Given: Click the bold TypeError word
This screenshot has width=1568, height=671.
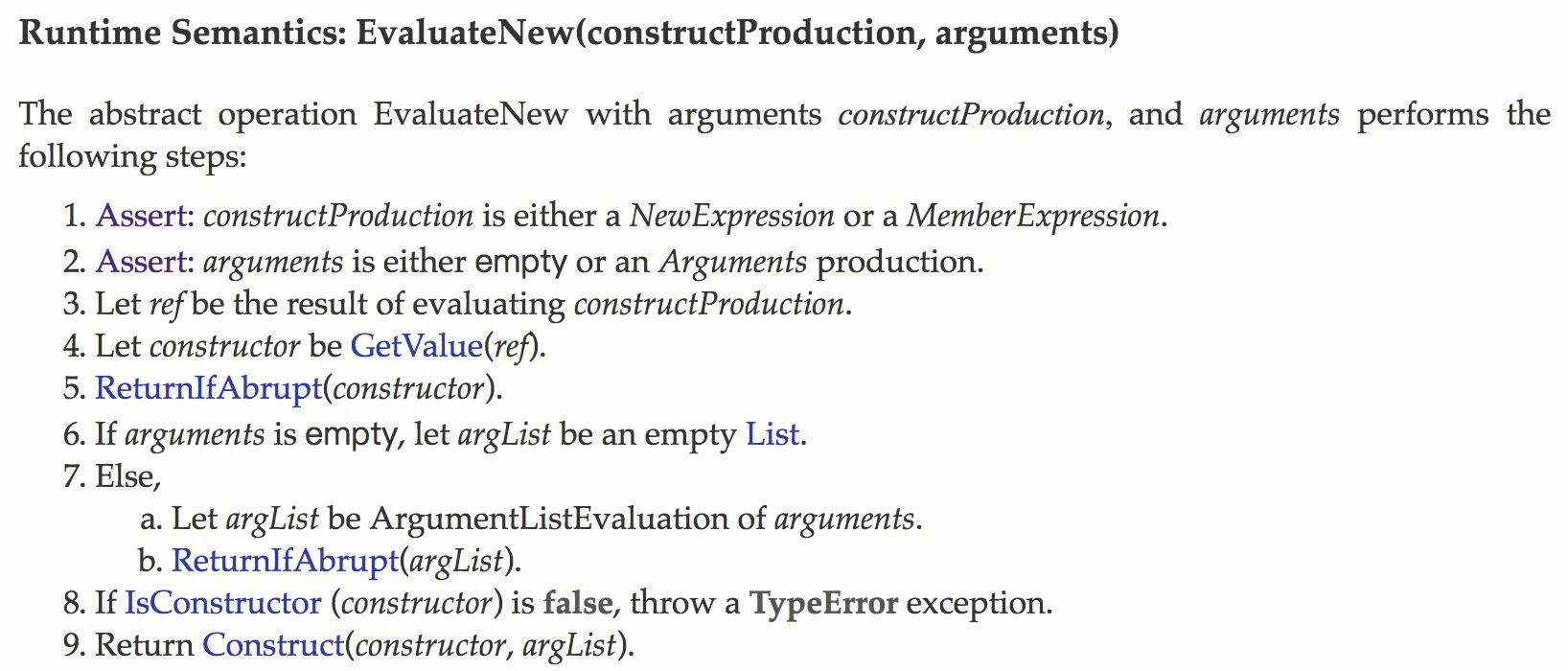Looking at the screenshot, I should click(823, 603).
